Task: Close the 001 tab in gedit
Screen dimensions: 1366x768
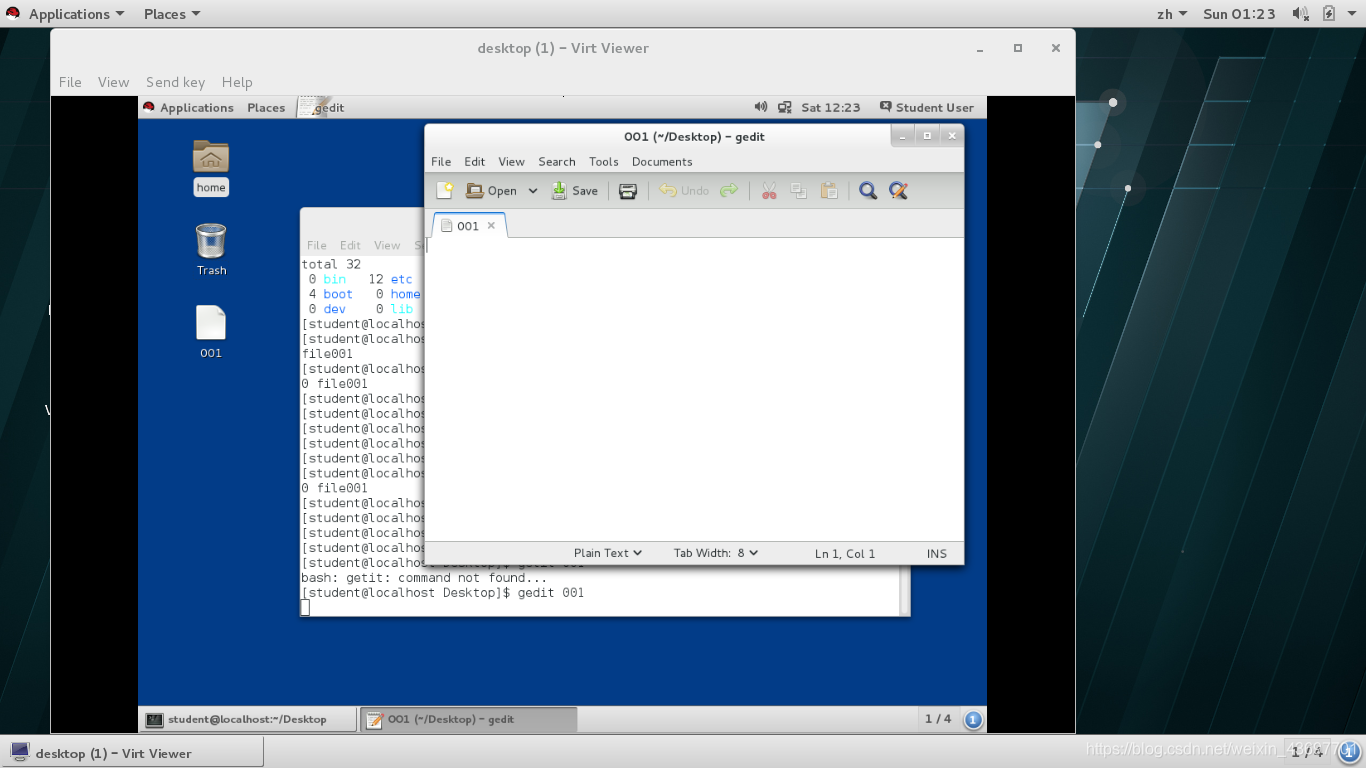Action: 491,226
